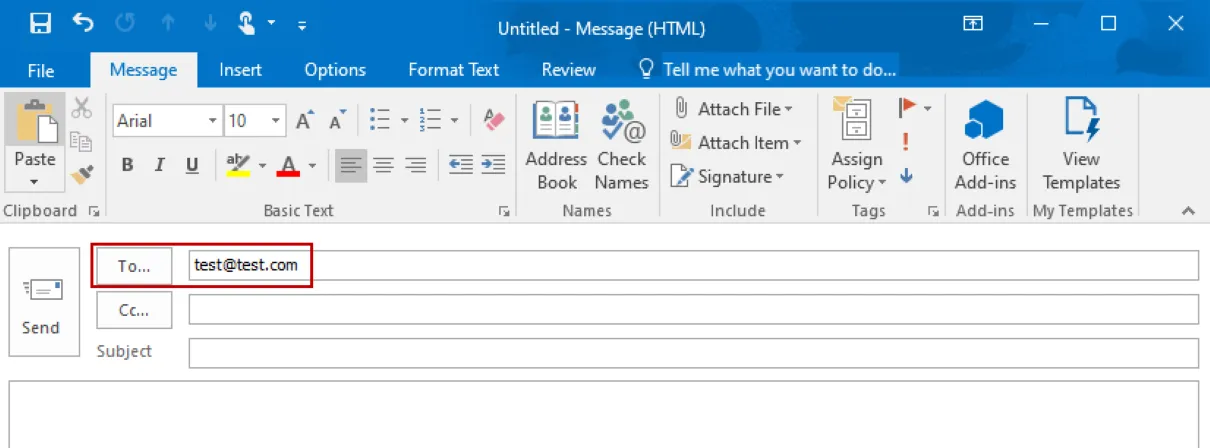Expand the Paste options arrow

point(35,182)
